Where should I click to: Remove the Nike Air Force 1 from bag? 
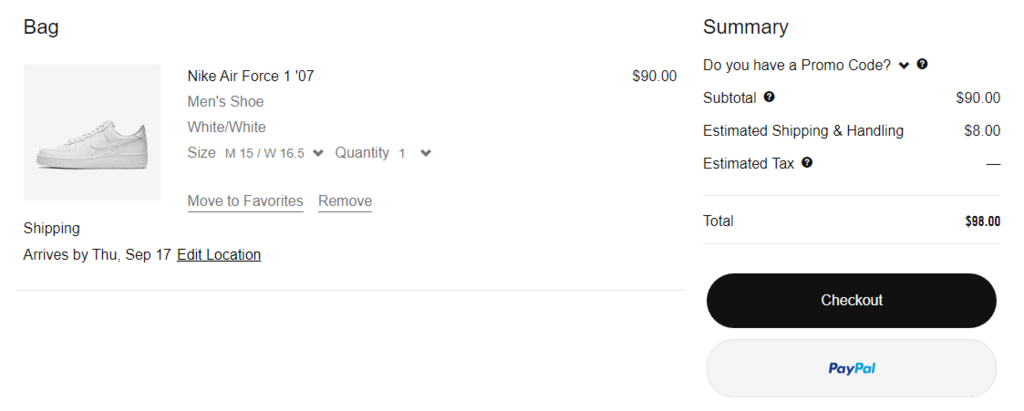[x=345, y=201]
